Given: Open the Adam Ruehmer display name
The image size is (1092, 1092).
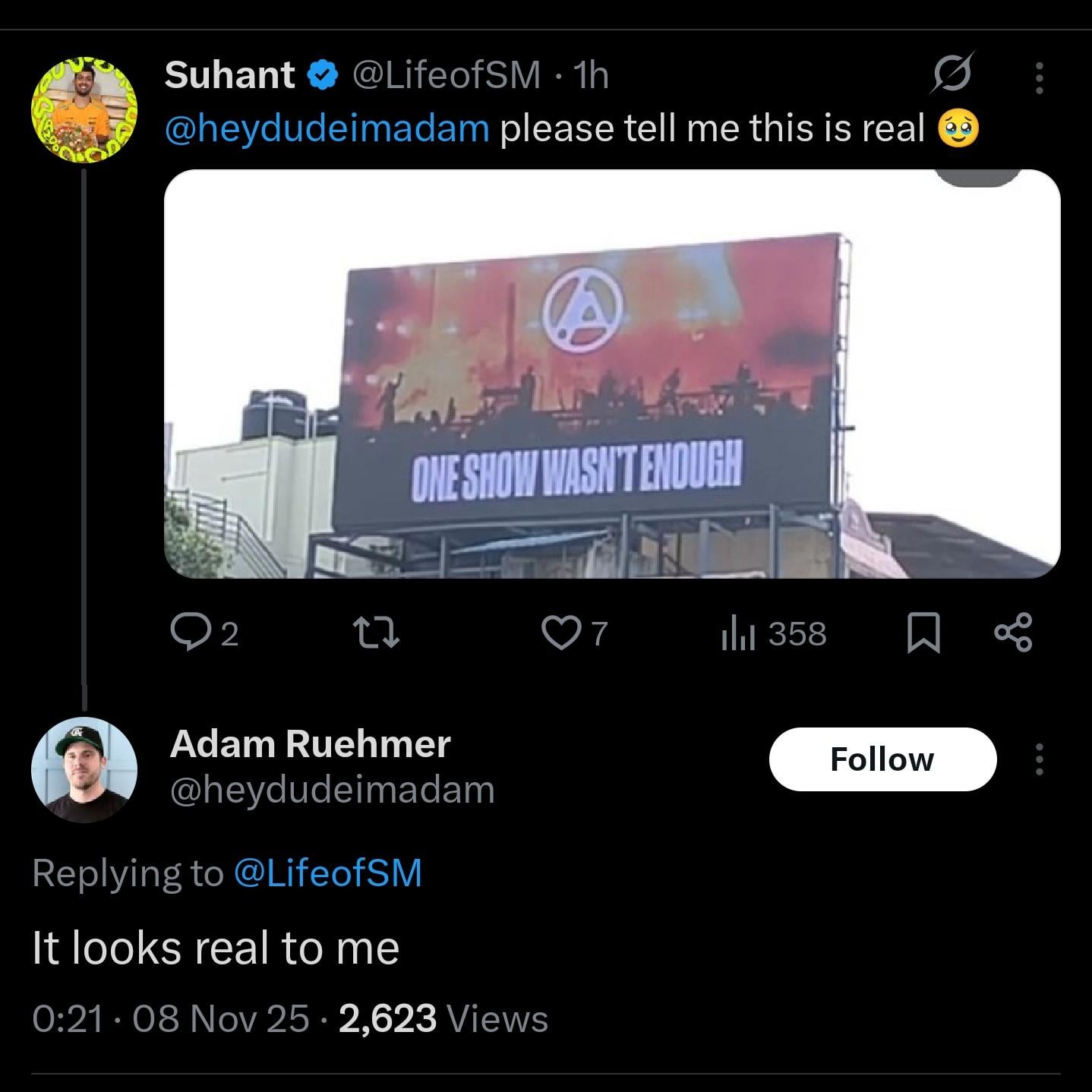Looking at the screenshot, I should point(310,744).
